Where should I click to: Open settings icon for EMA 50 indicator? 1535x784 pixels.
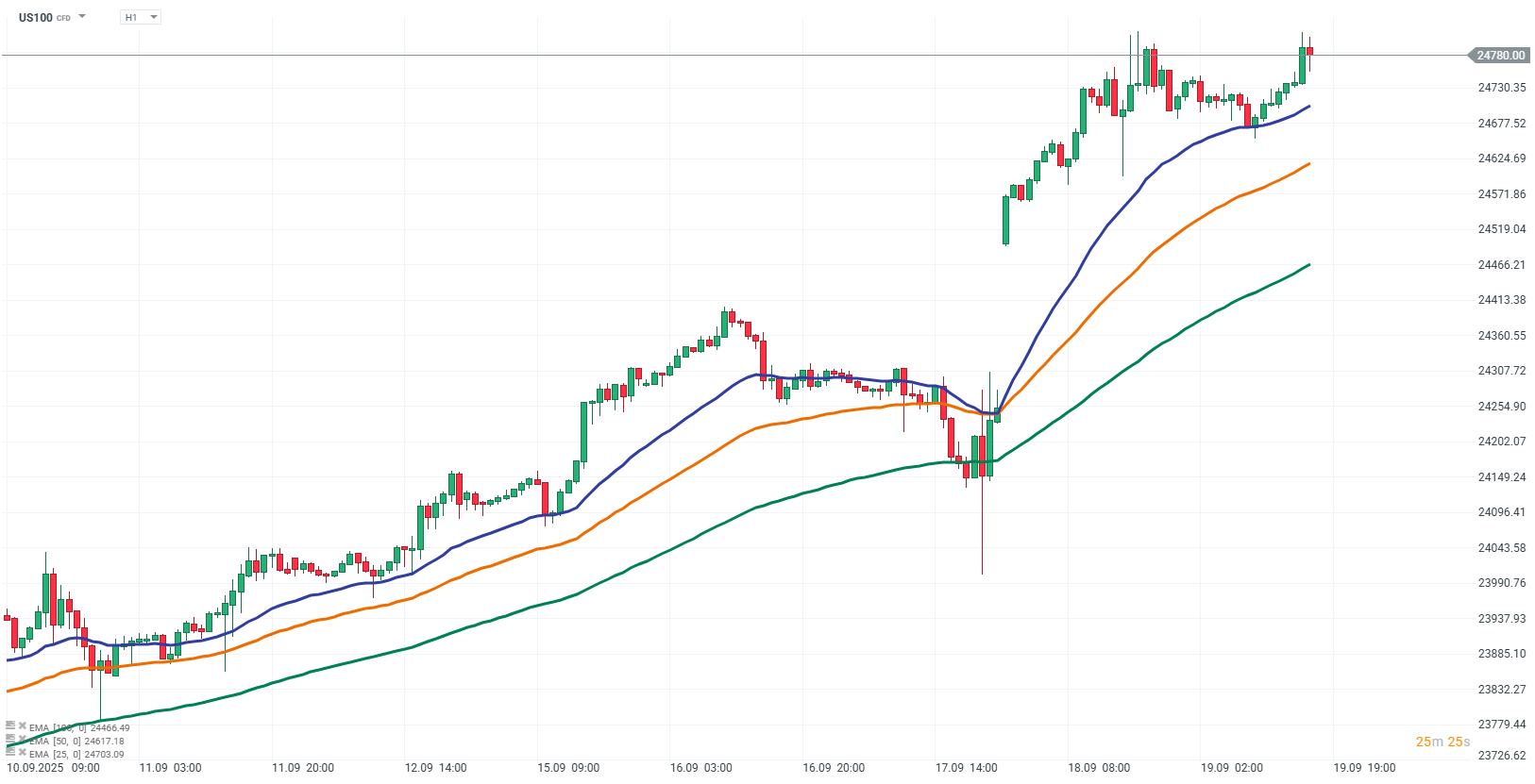pos(10,739)
